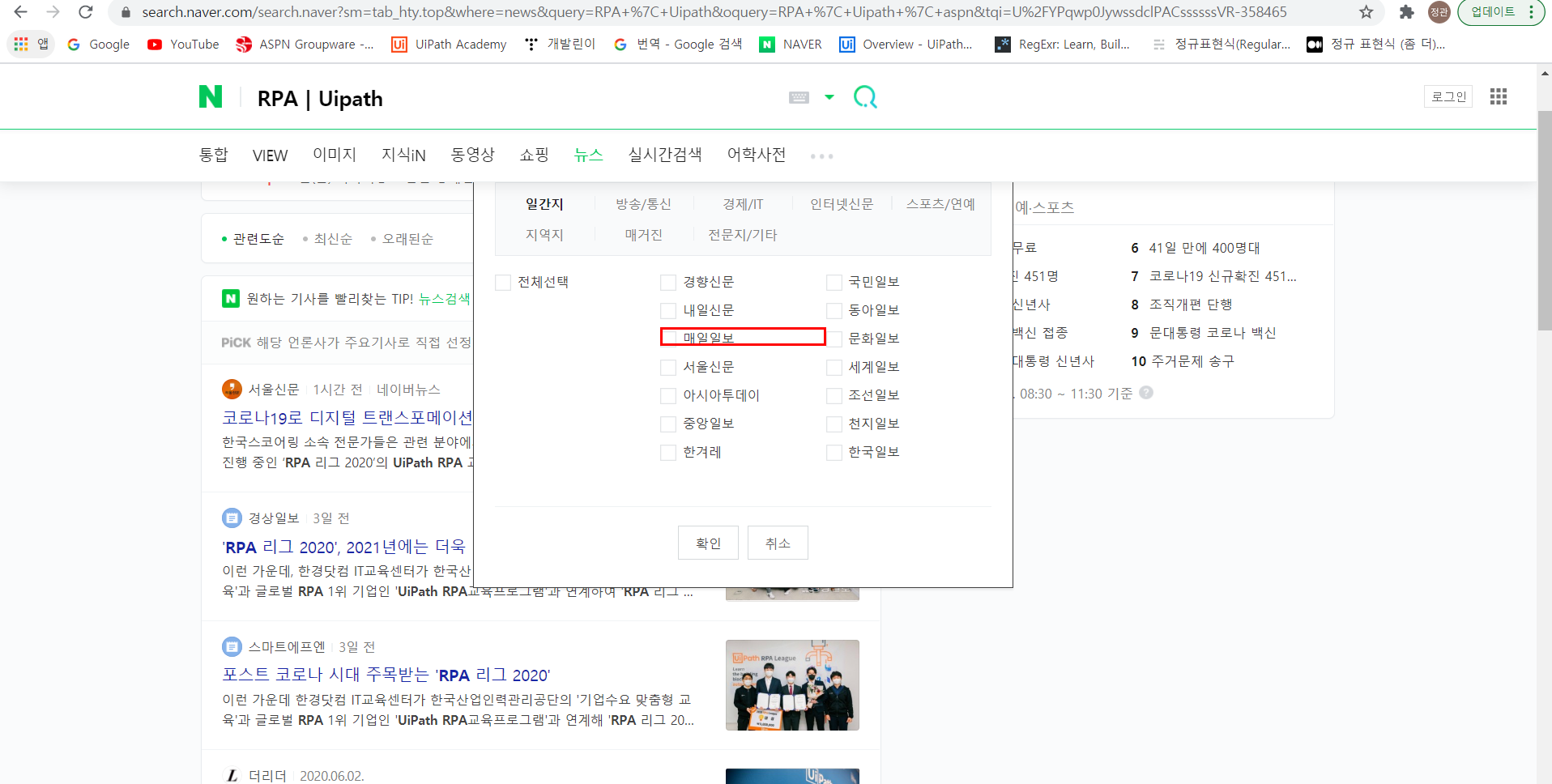
Task: Open the 개발린이 bookmark
Action: click(x=560, y=45)
